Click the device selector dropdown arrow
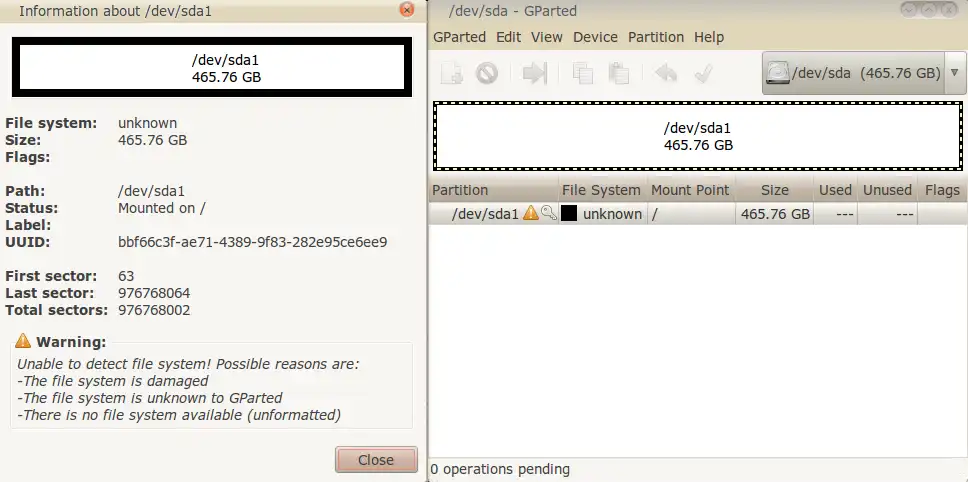This screenshot has height=482, width=968. pyautogui.click(x=956, y=73)
